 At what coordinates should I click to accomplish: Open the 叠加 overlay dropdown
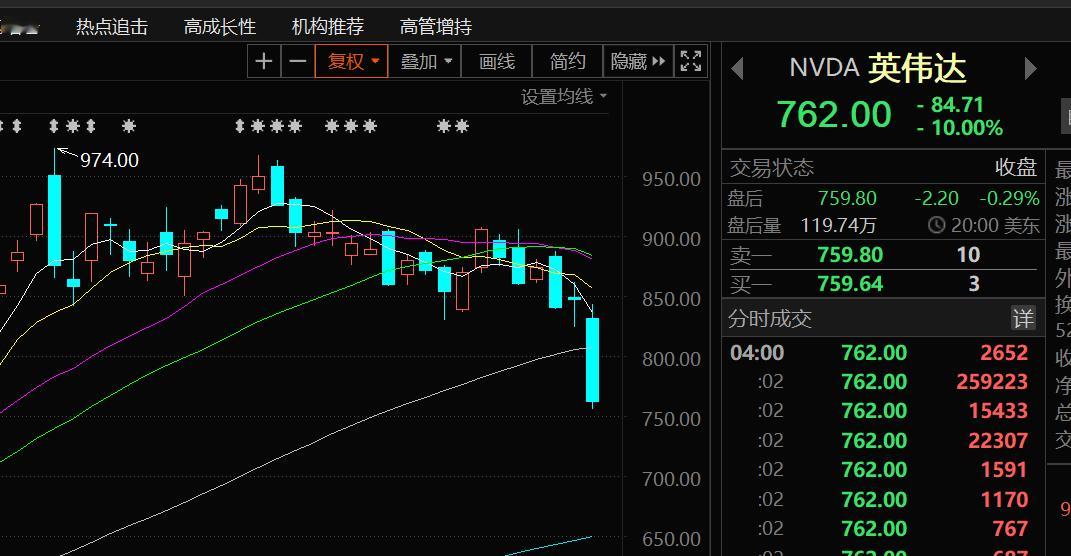(x=426, y=61)
